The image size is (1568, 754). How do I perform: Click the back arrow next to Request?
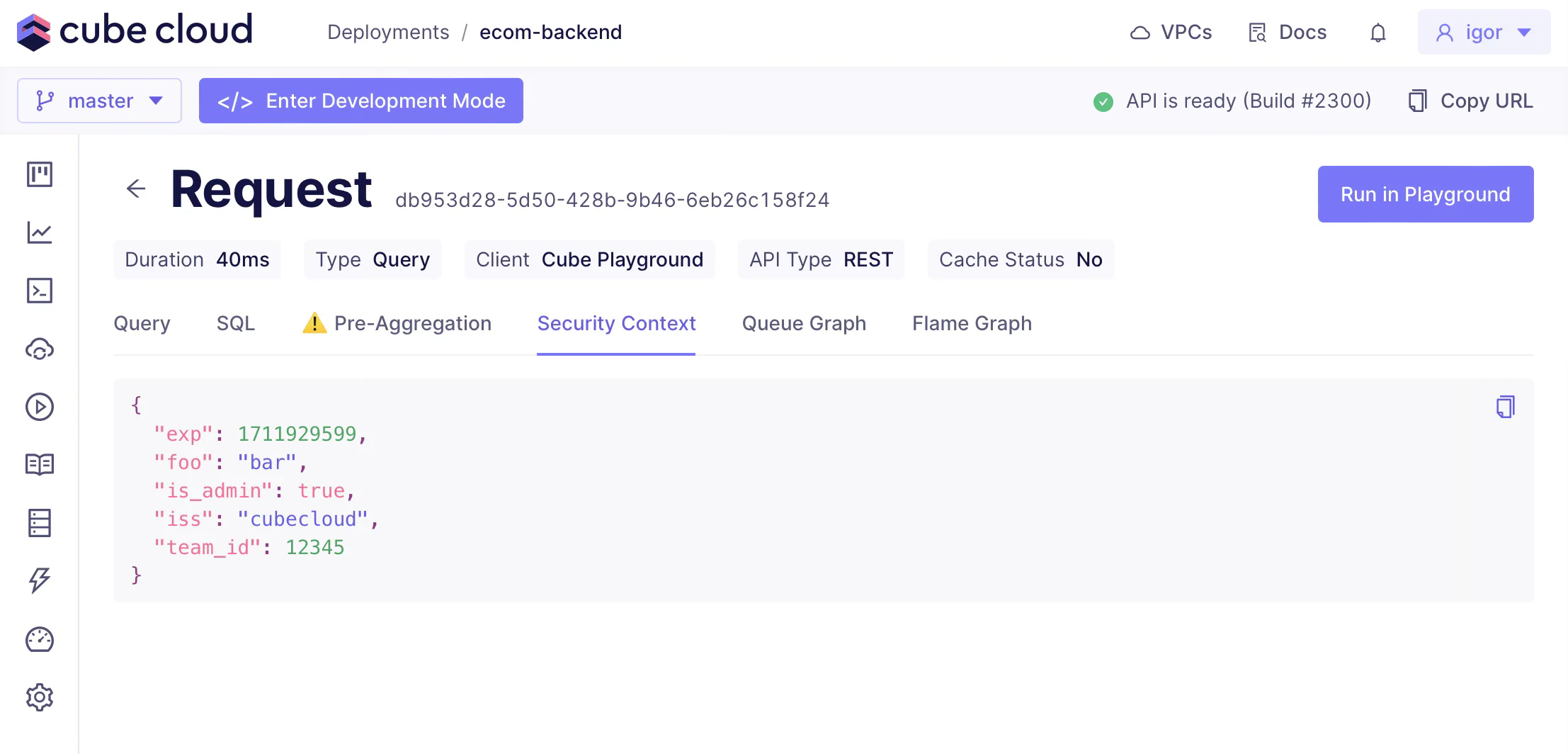(136, 188)
